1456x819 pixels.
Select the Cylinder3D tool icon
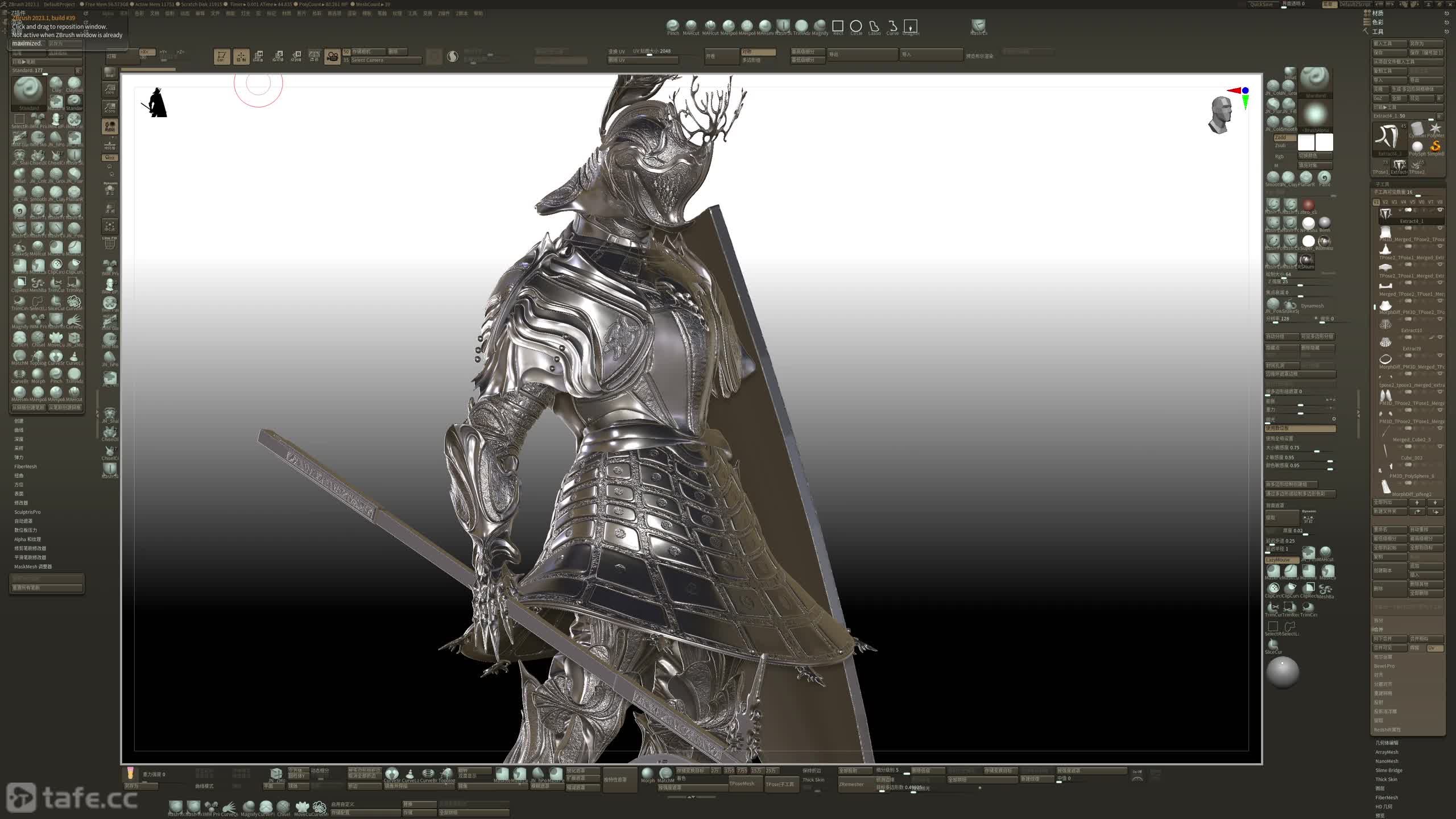click(1417, 129)
